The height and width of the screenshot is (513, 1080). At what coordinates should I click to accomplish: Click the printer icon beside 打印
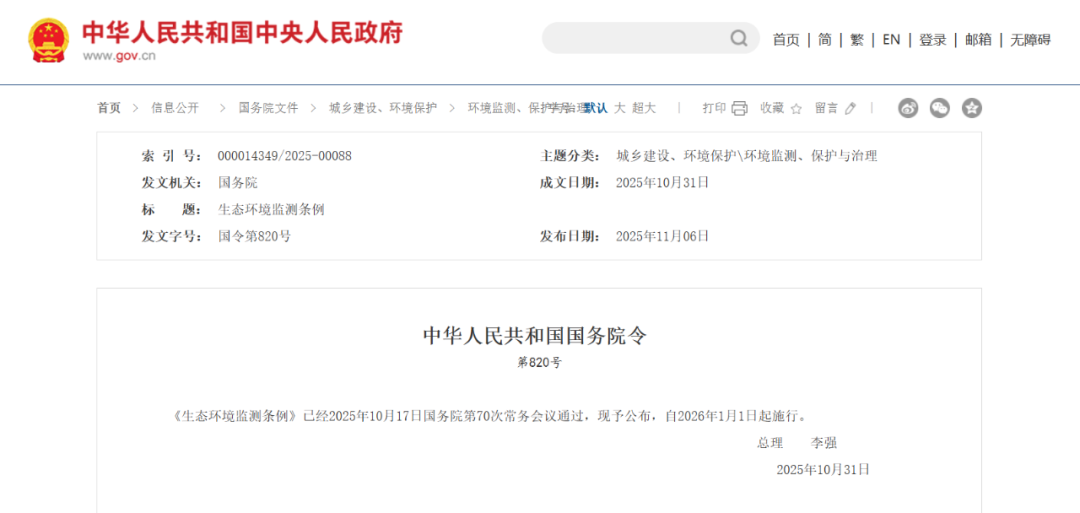pyautogui.click(x=739, y=108)
